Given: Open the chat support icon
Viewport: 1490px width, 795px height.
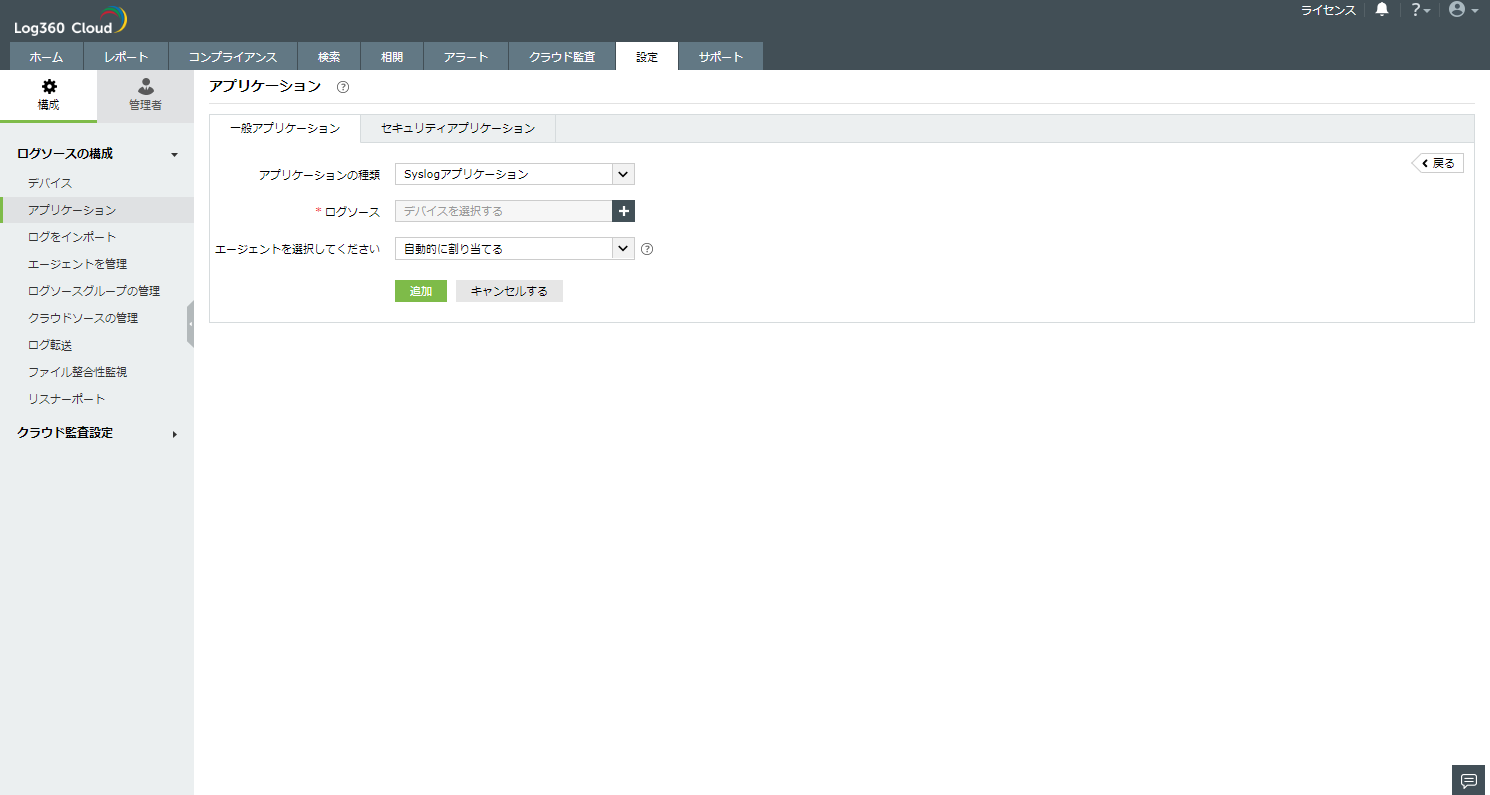Looking at the screenshot, I should click(1468, 780).
